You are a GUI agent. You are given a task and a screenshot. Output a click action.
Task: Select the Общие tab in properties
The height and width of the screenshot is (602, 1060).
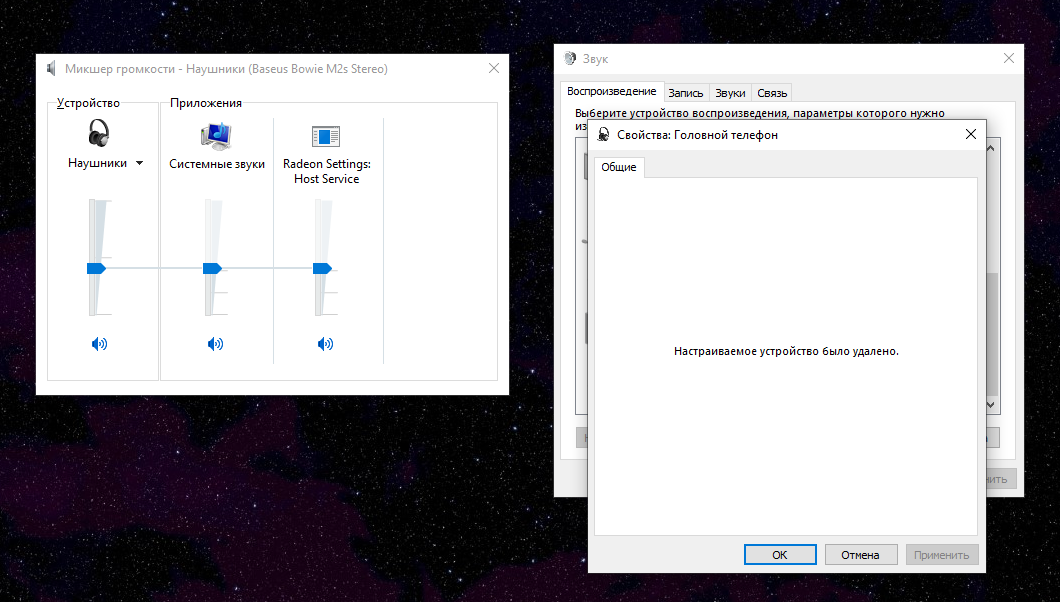pyautogui.click(x=619, y=167)
